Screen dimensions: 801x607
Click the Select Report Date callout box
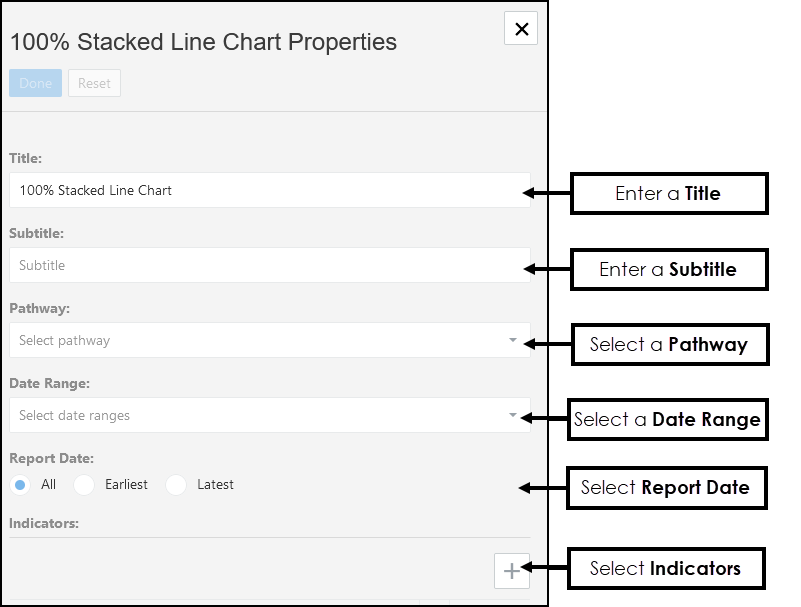tap(665, 488)
